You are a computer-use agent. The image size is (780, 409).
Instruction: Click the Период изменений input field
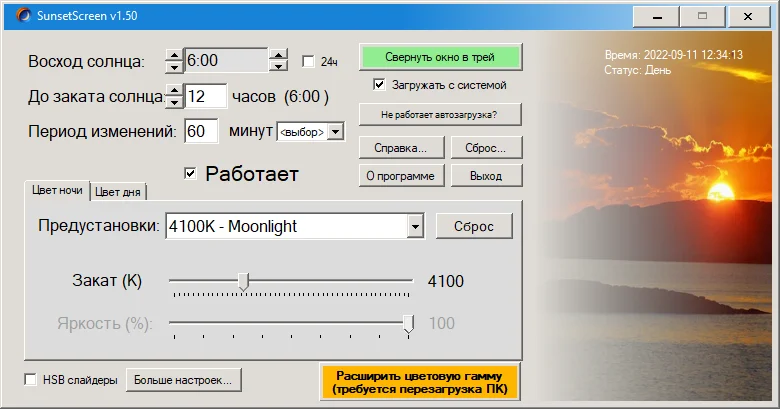pos(201,131)
